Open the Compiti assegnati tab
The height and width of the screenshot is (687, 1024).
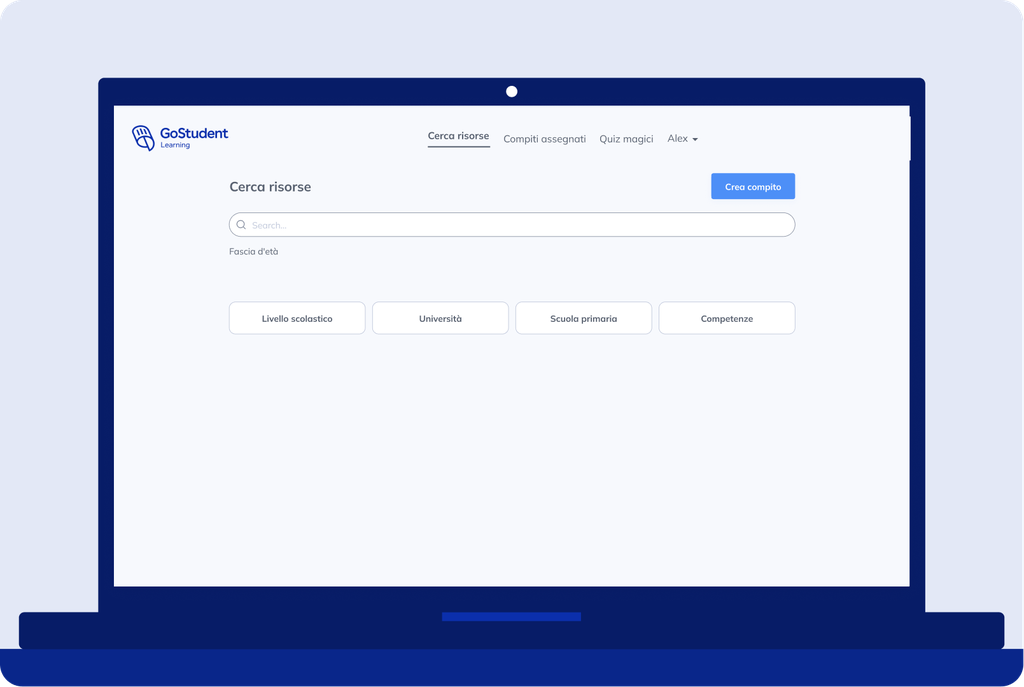coord(545,138)
